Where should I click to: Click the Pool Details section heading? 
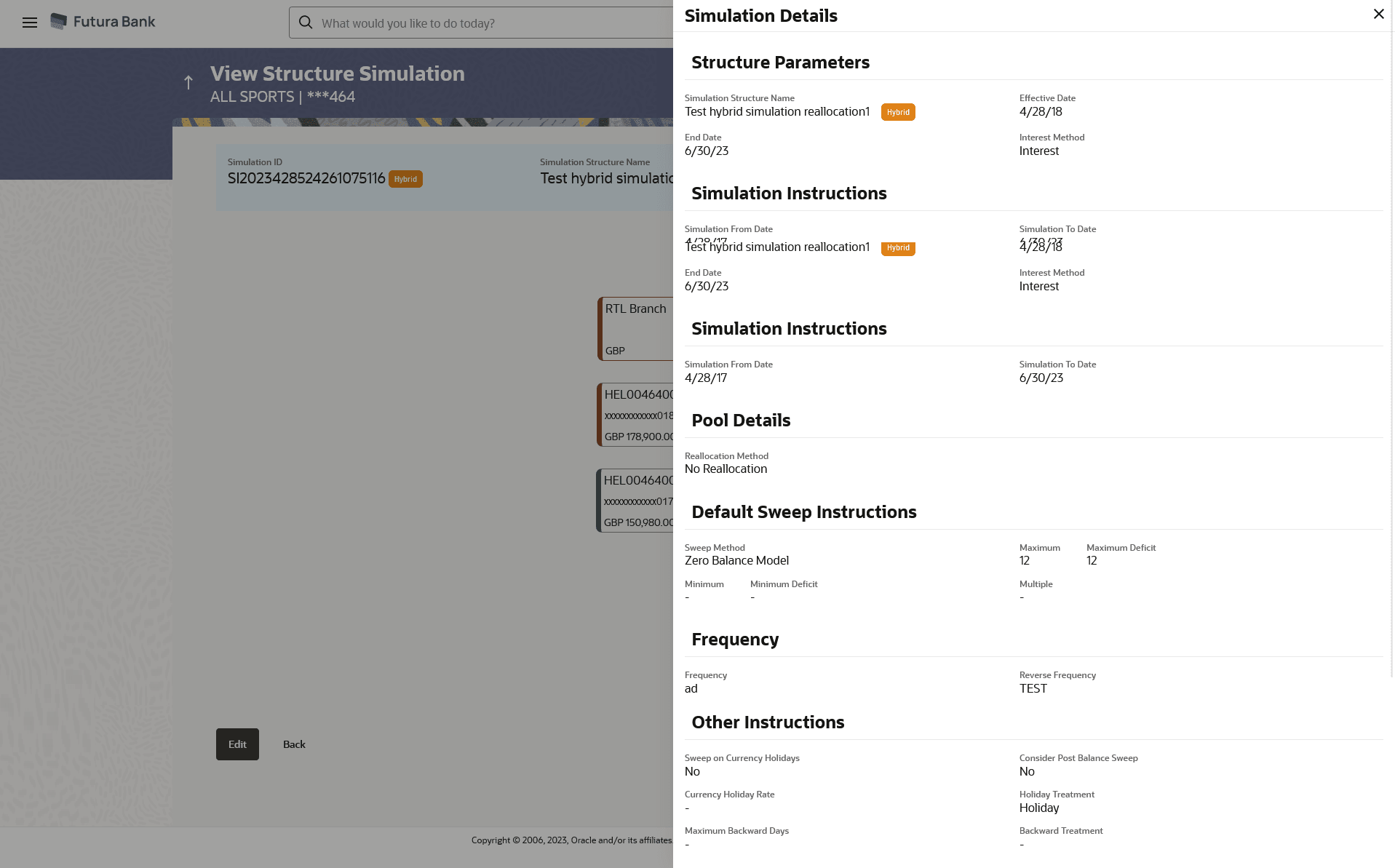click(x=741, y=421)
